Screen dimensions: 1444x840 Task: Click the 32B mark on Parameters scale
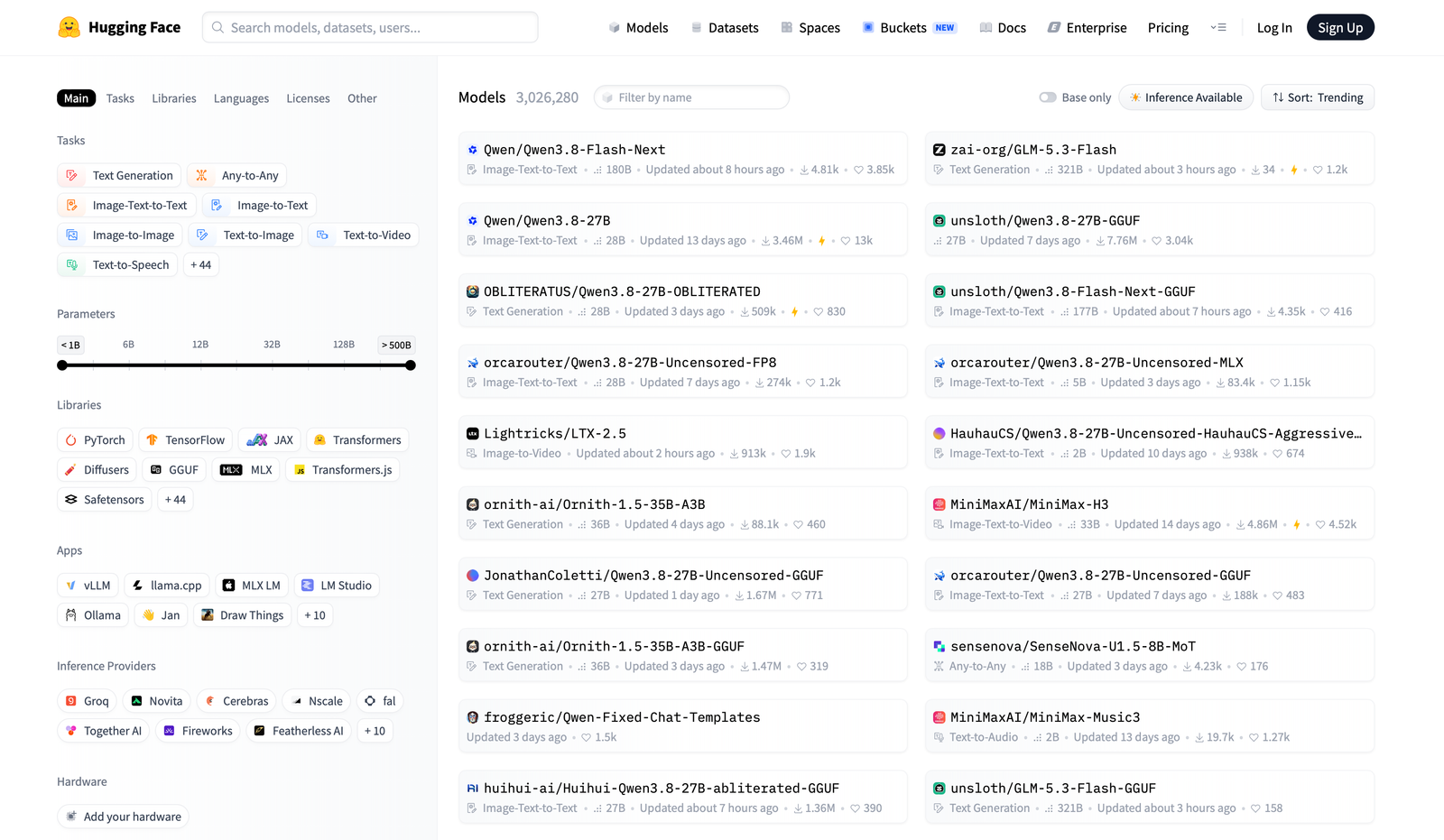272,345
